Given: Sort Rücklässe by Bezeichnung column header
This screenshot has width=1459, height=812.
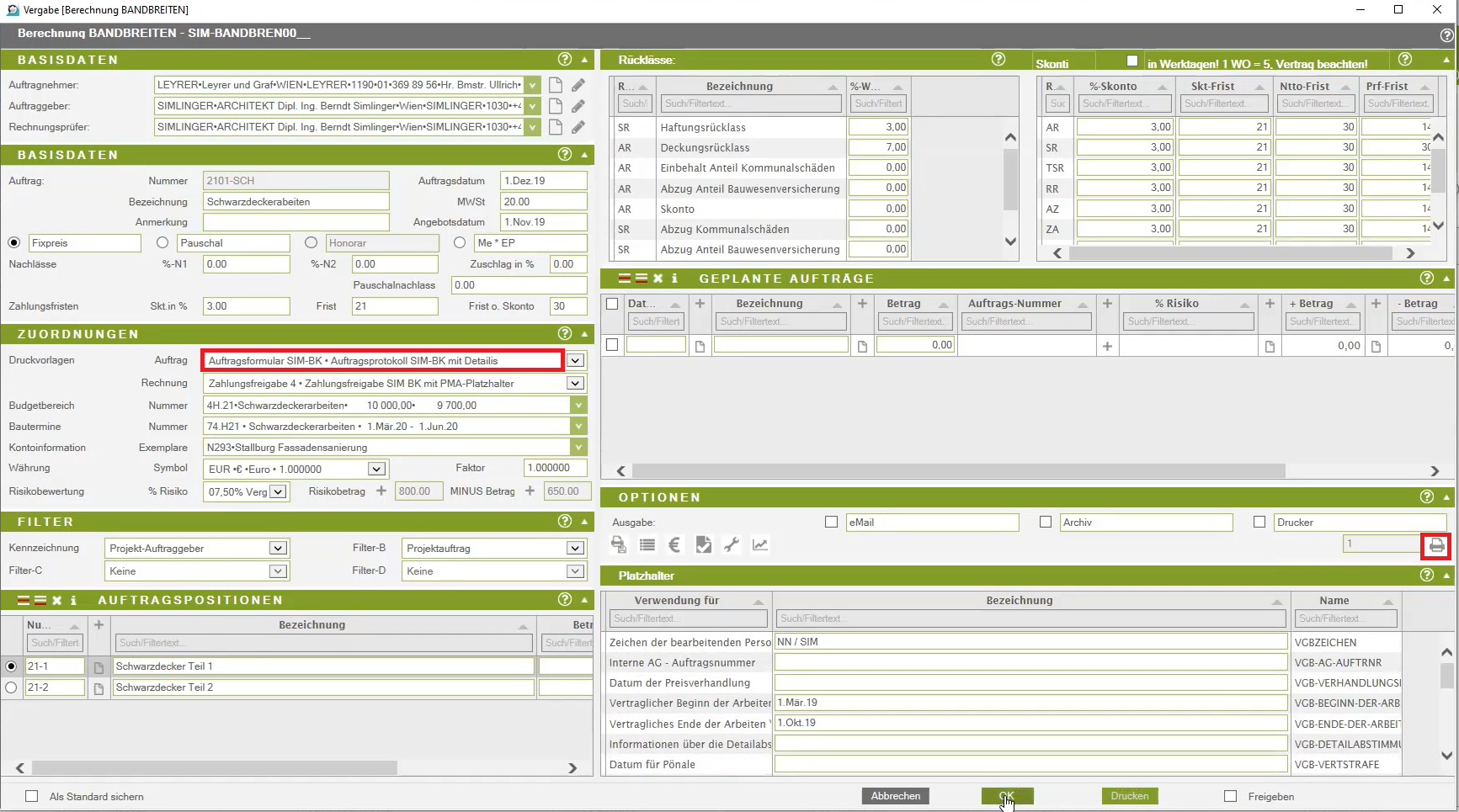Looking at the screenshot, I should [739, 87].
